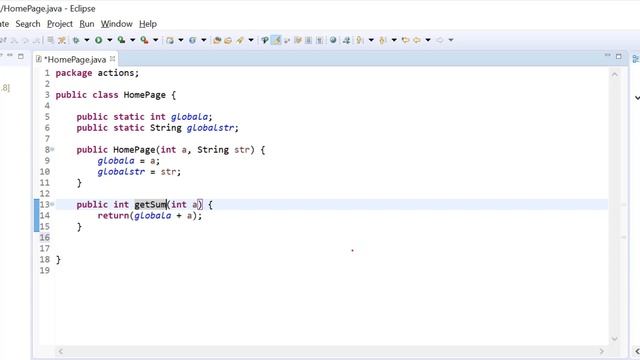Maximize the editor area
The height and width of the screenshot is (360, 640).
tap(619, 56)
